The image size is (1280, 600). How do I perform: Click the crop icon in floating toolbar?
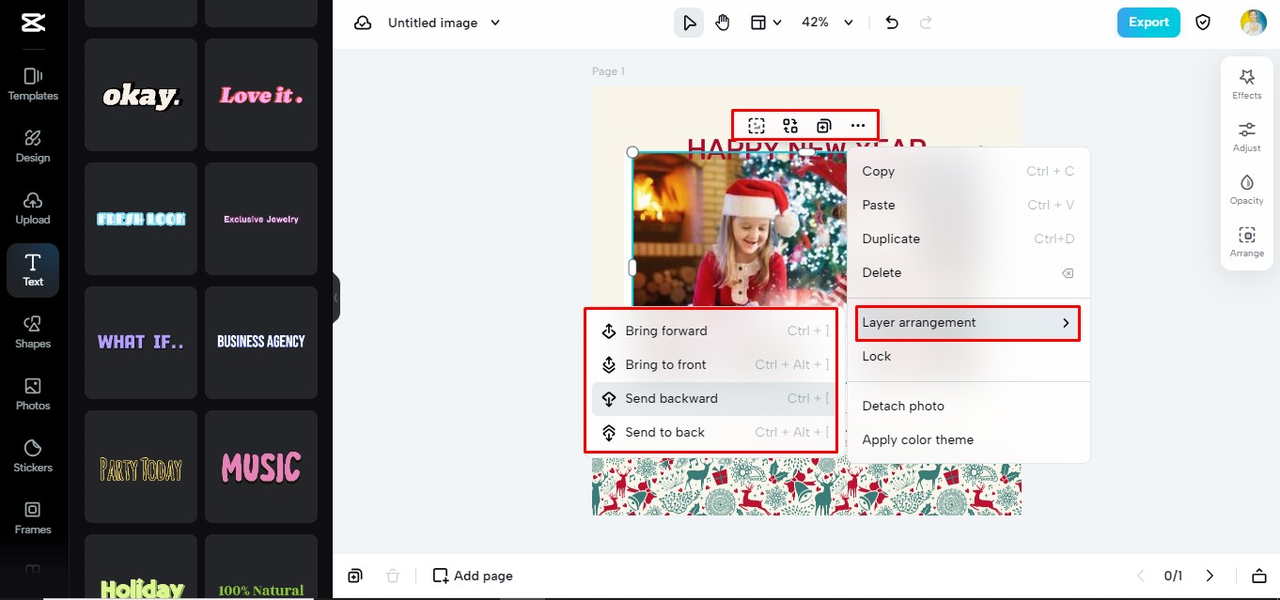[x=757, y=125]
